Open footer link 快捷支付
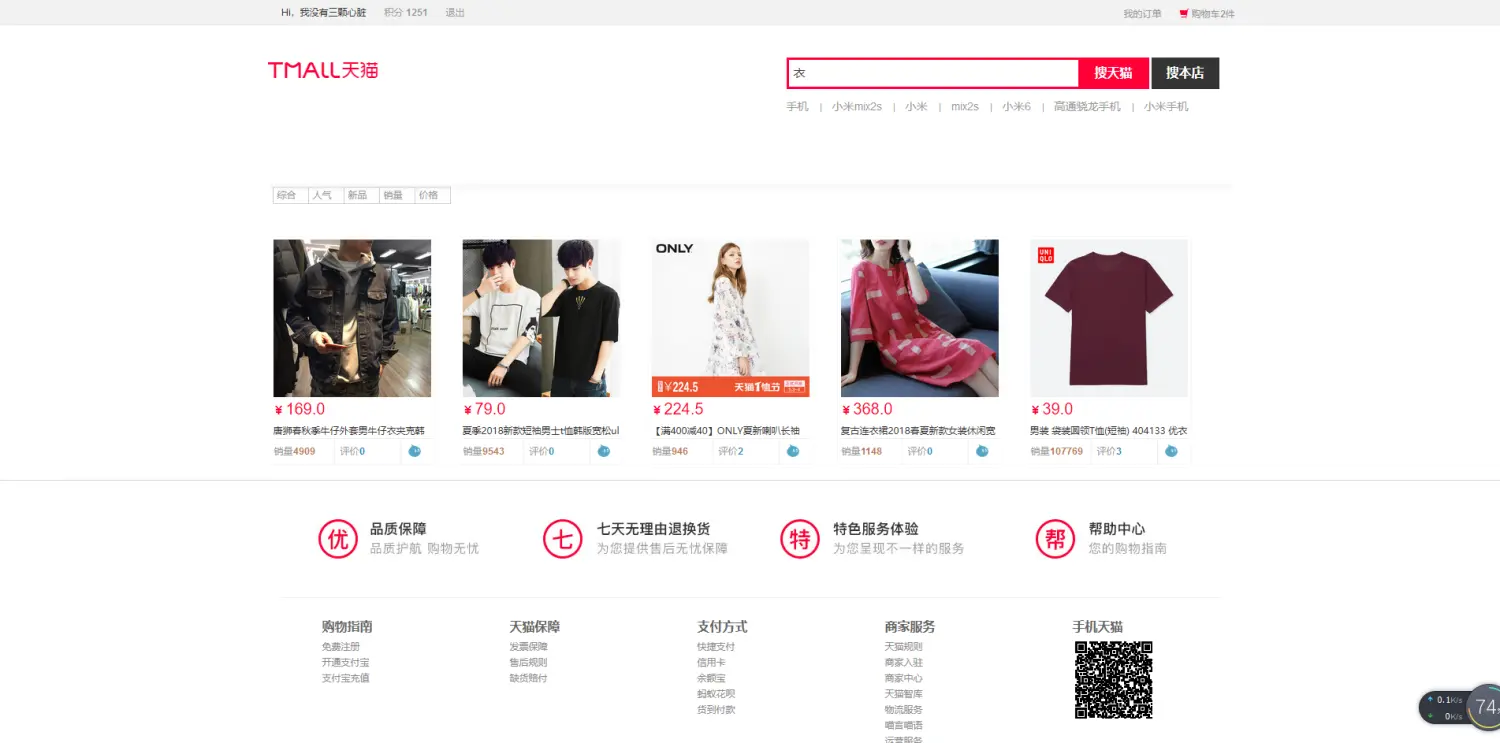This screenshot has width=1500, height=743. [716, 647]
